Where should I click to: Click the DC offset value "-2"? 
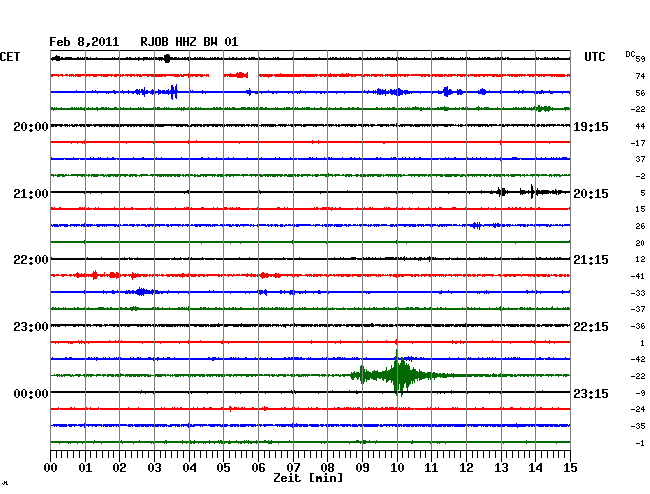point(640,176)
